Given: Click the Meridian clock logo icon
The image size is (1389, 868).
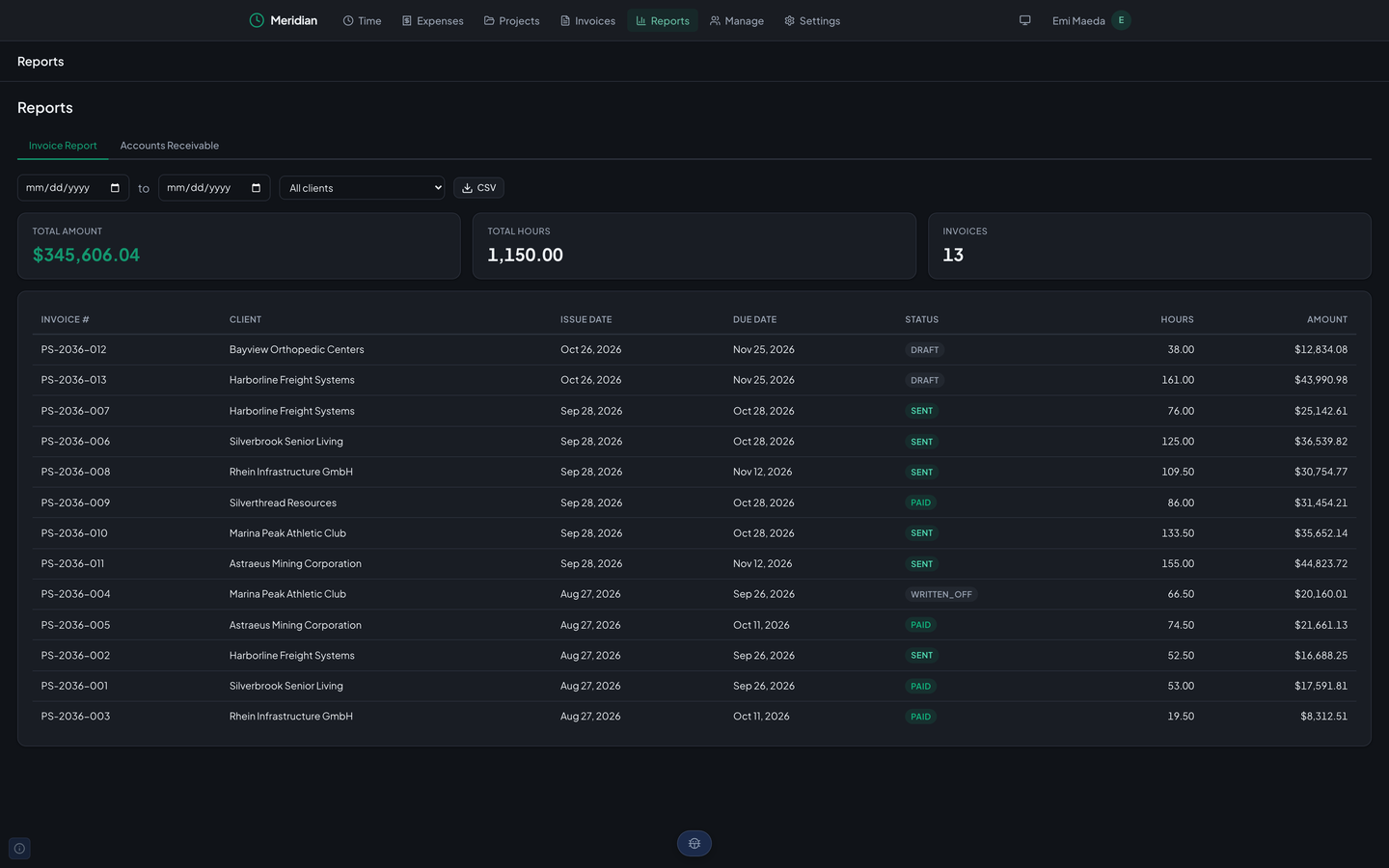Looking at the screenshot, I should click(257, 20).
